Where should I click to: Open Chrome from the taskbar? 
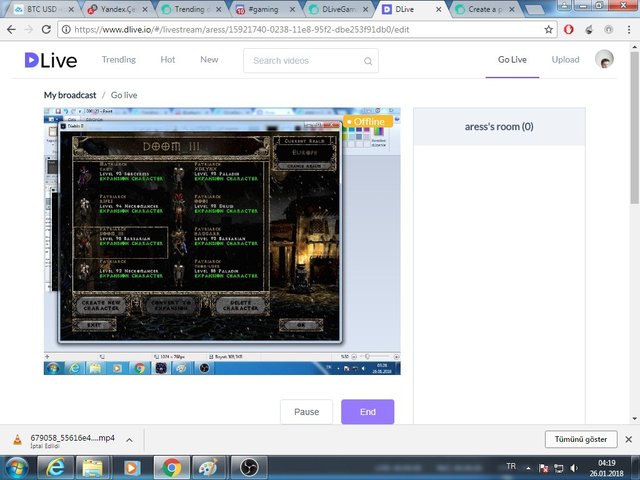pos(171,467)
